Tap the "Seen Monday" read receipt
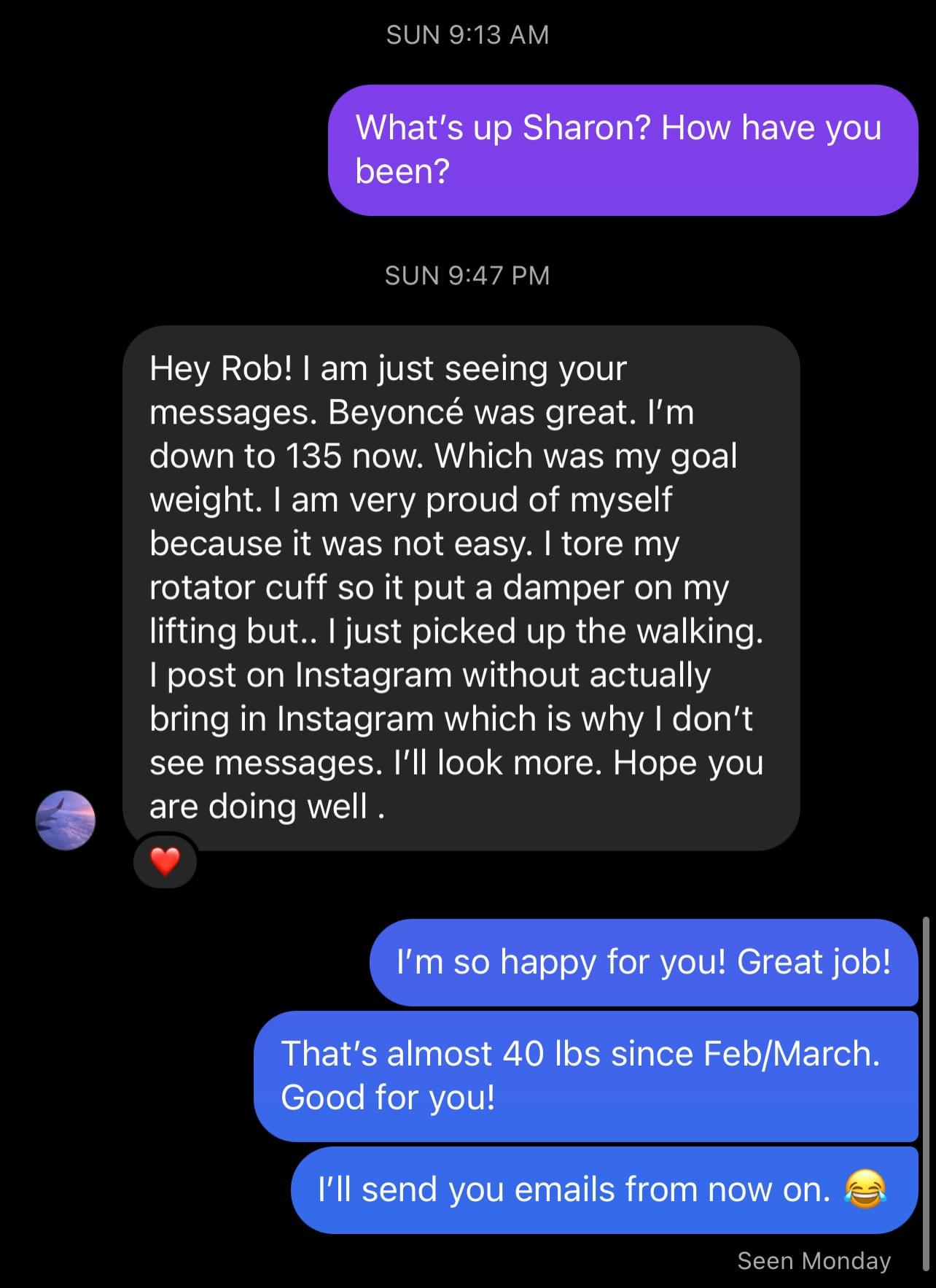 click(814, 1261)
